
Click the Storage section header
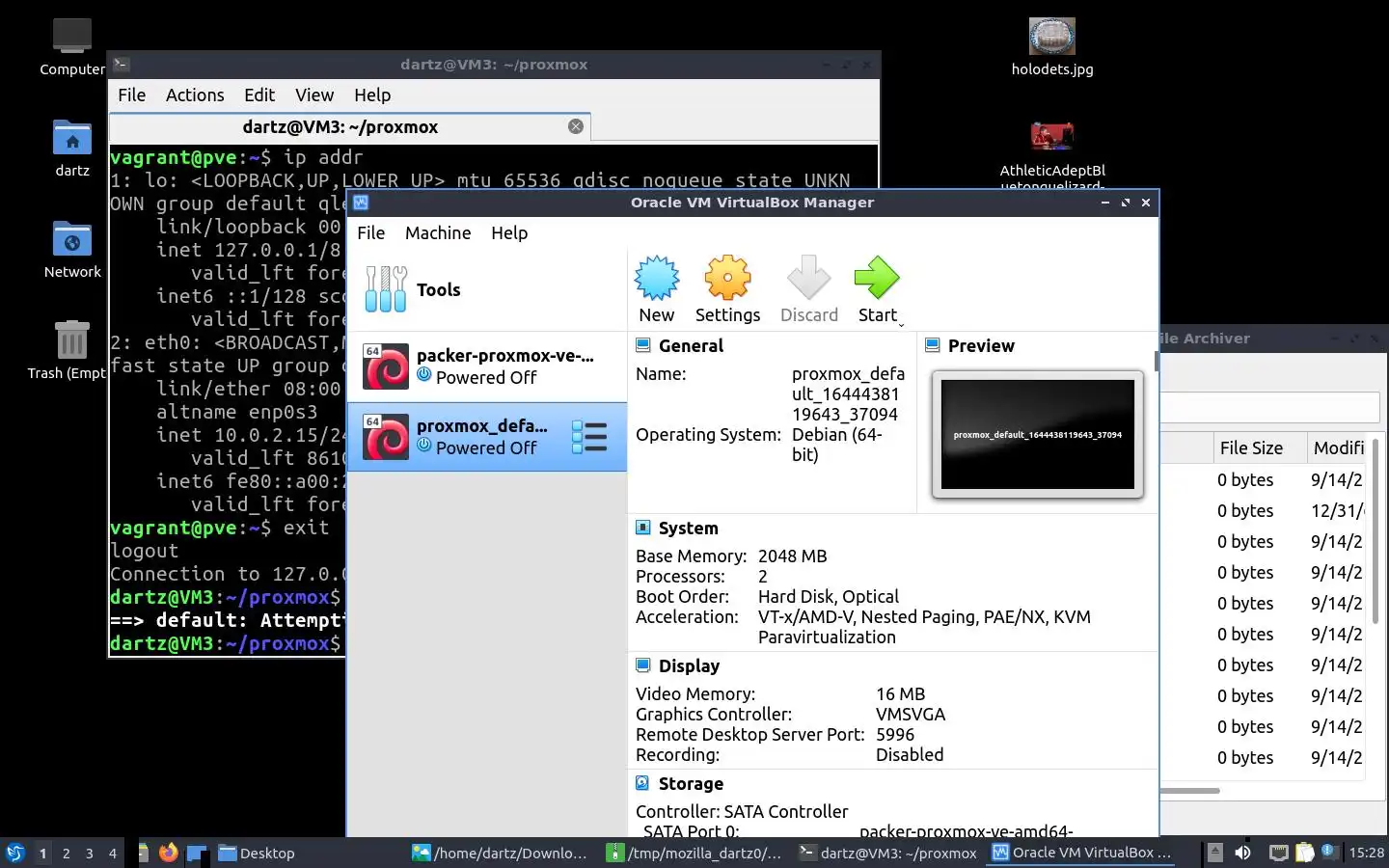pos(691,783)
